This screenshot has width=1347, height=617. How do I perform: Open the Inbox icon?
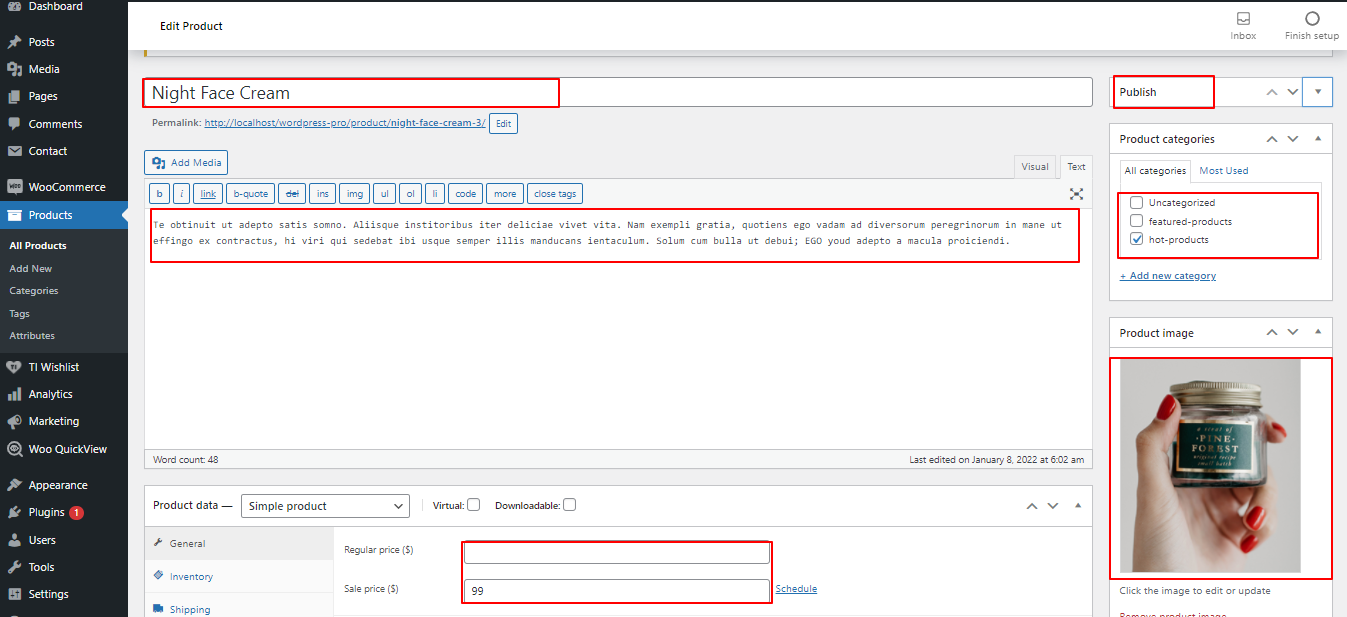tap(1243, 19)
